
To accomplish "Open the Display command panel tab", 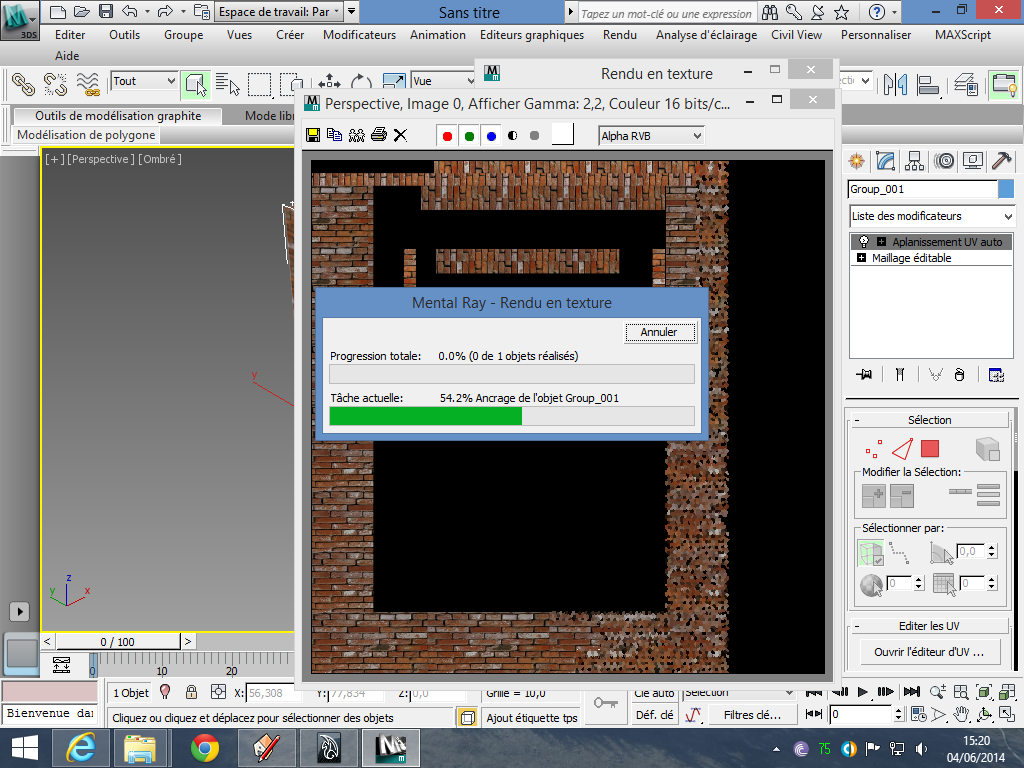I will (x=972, y=161).
